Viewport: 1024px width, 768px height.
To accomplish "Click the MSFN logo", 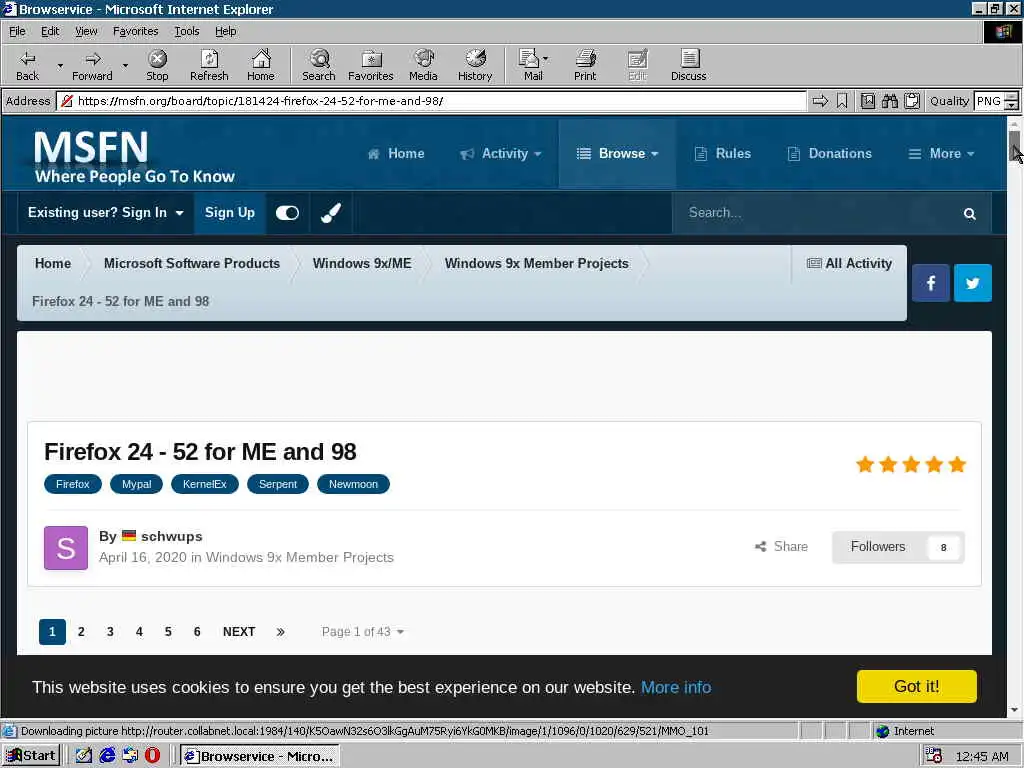I will [x=134, y=157].
